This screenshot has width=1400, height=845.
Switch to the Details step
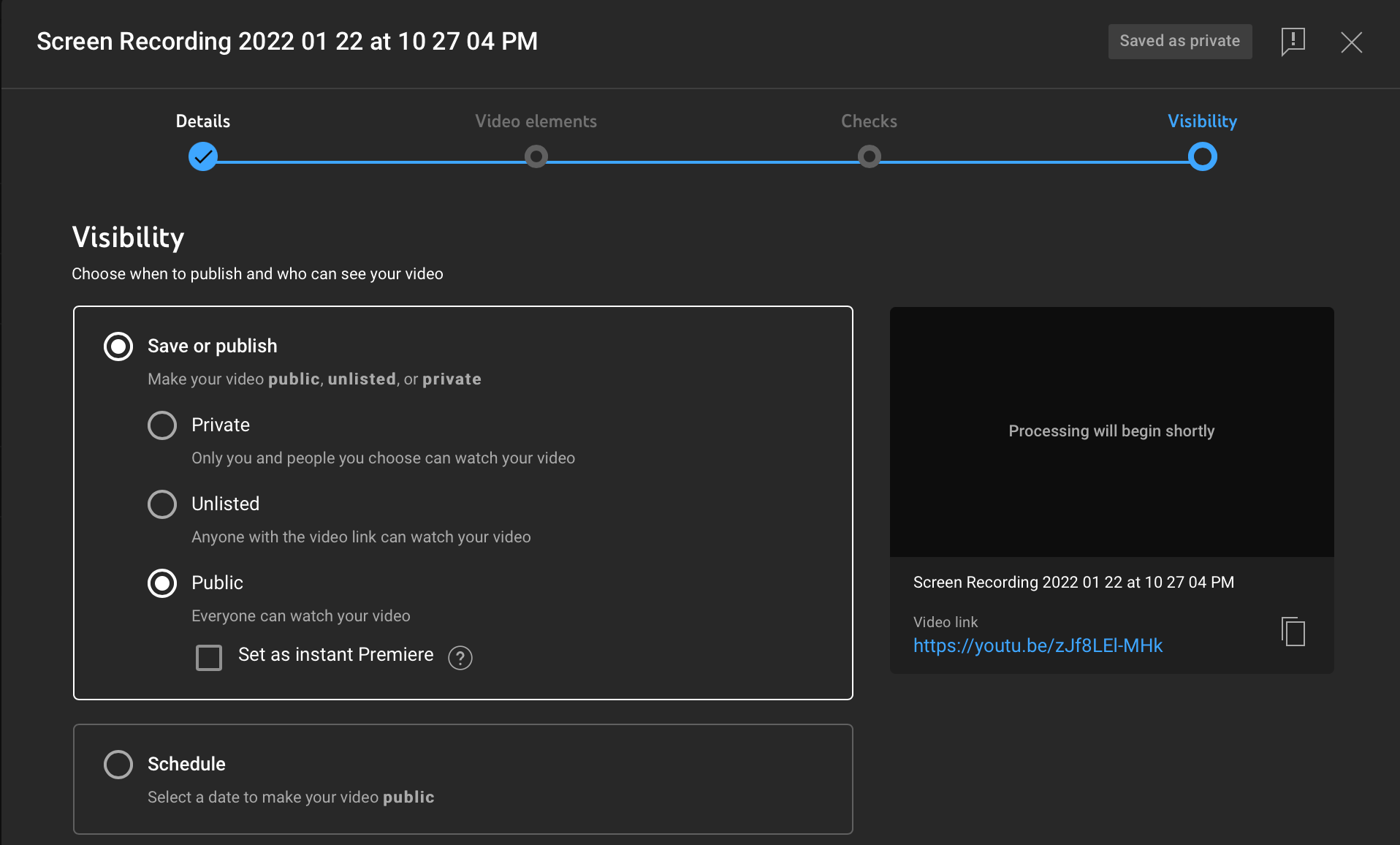[x=202, y=121]
